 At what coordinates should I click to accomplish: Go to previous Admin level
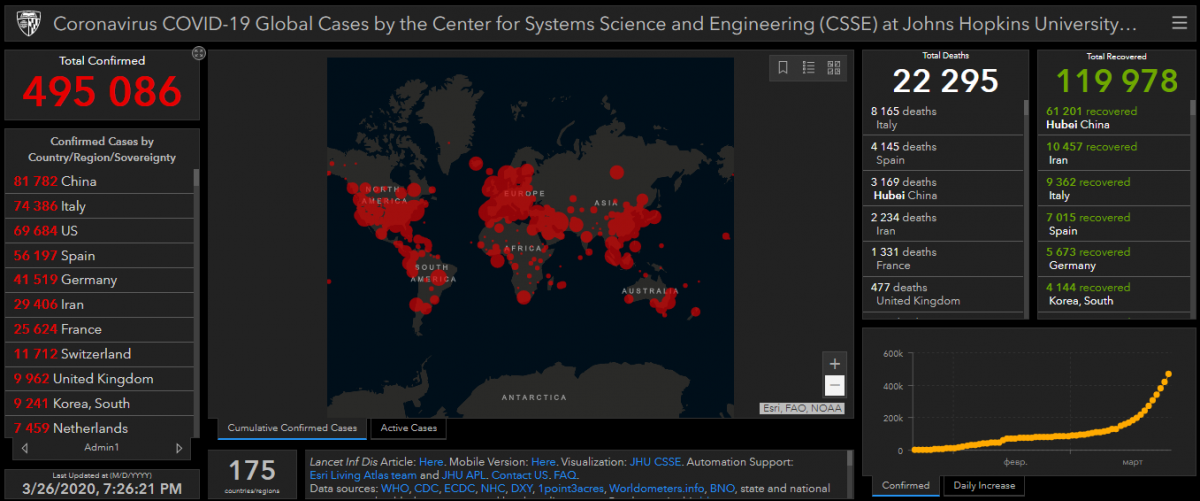click(25, 448)
